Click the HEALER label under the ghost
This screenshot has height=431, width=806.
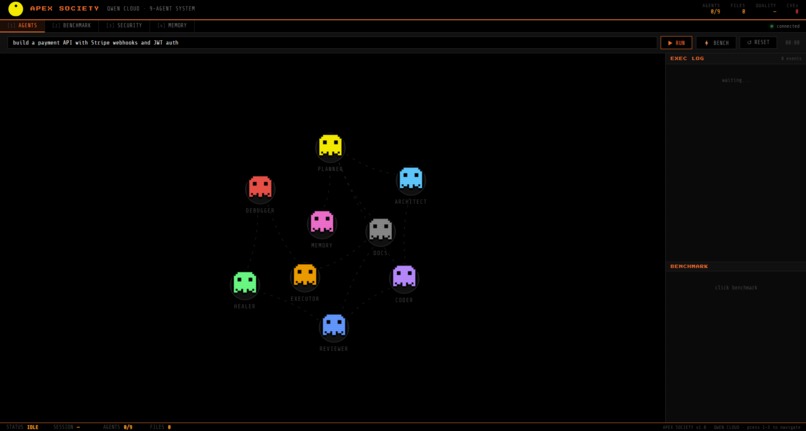point(245,307)
